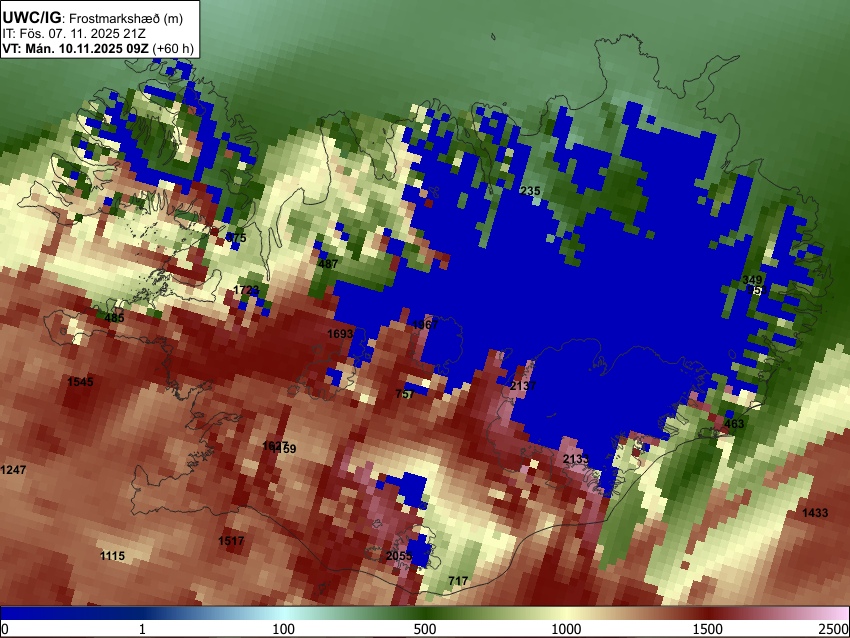The height and width of the screenshot is (638, 850).
Task: Click the map value 1967
Action: click(x=425, y=325)
